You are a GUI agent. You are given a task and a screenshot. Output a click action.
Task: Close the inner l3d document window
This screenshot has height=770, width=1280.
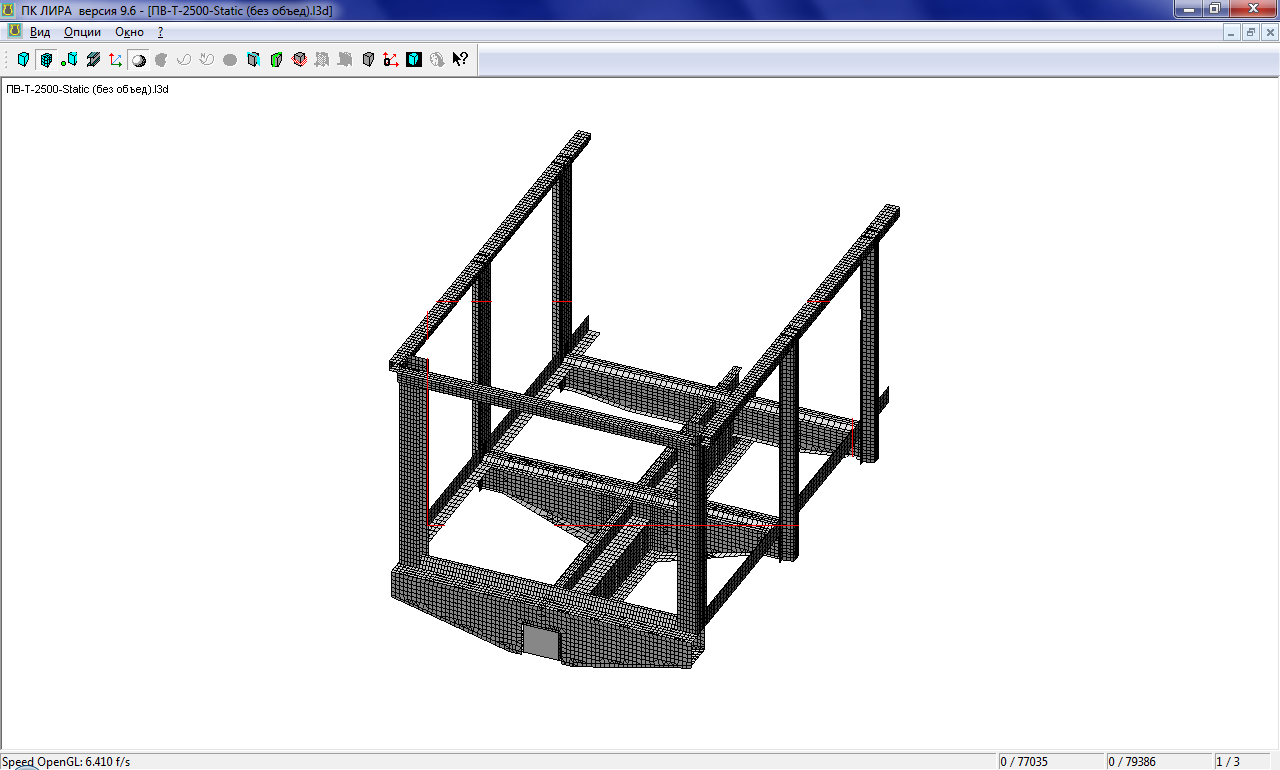click(x=1270, y=32)
